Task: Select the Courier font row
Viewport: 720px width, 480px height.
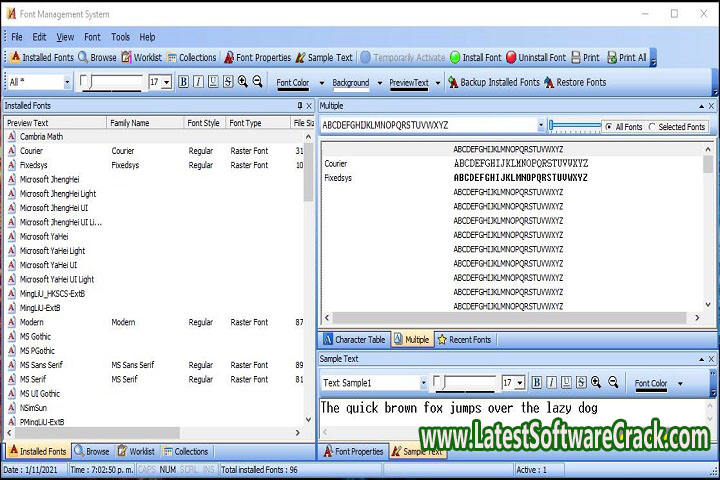Action: tap(155, 151)
